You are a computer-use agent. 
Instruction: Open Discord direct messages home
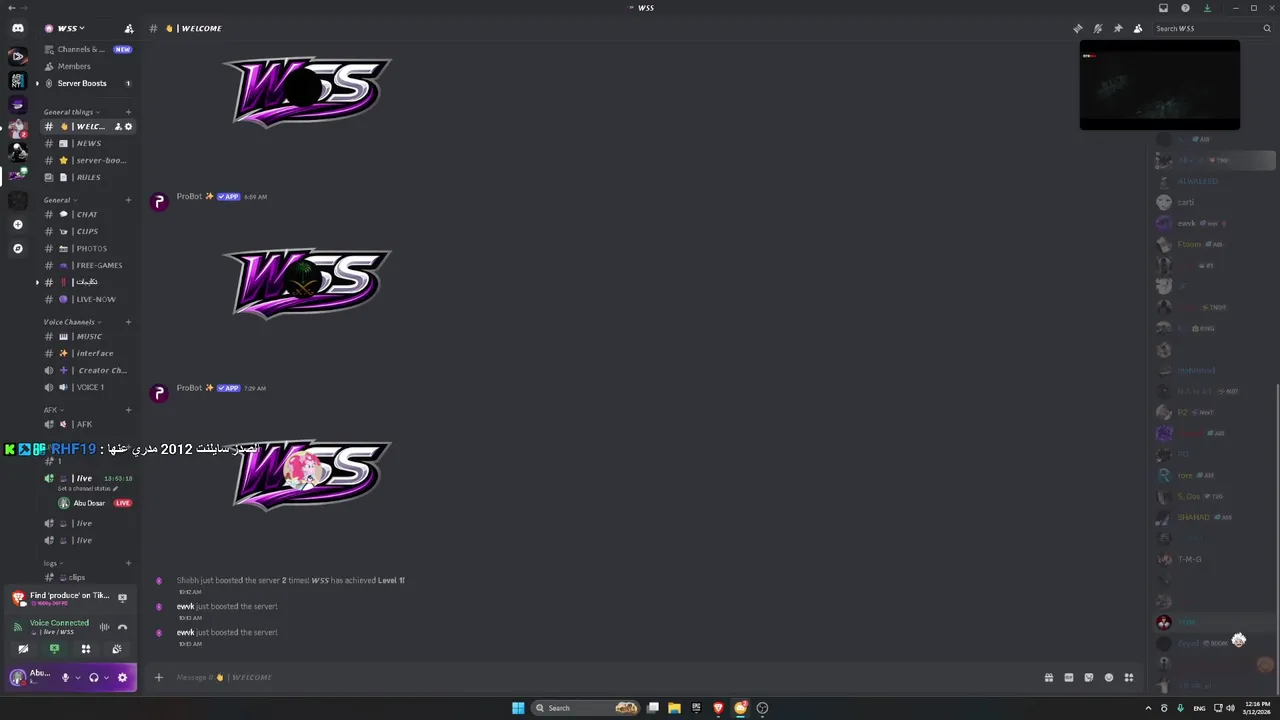pos(17,29)
